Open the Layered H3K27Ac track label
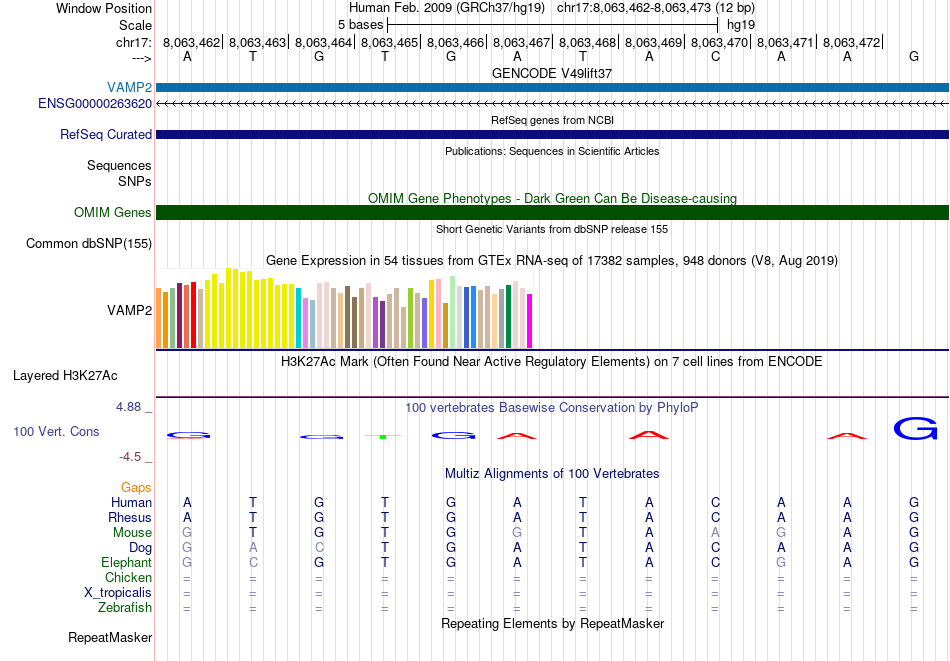The height and width of the screenshot is (661, 950). pyautogui.click(x=65, y=376)
